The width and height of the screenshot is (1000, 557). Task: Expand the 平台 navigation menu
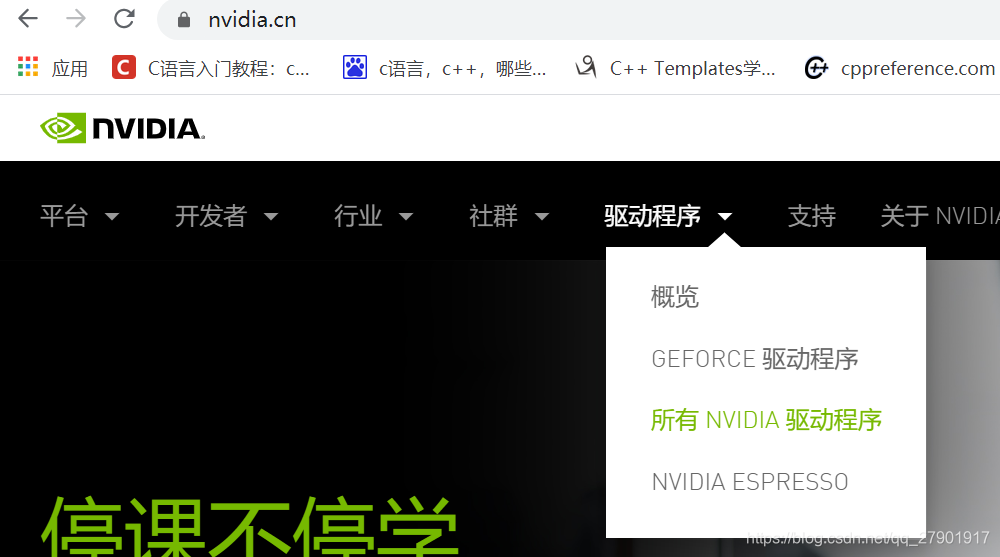[x=80, y=216]
